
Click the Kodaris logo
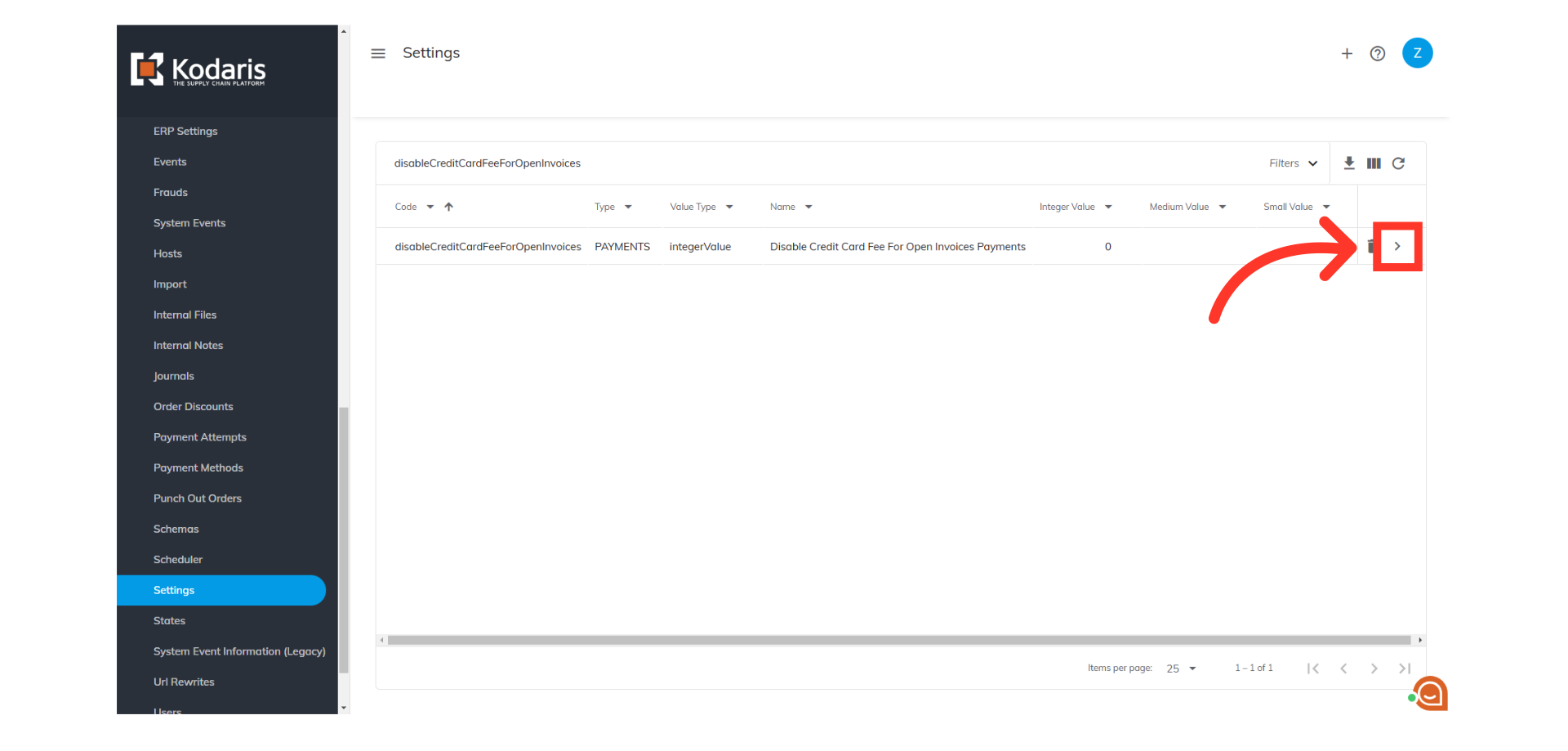(198, 69)
